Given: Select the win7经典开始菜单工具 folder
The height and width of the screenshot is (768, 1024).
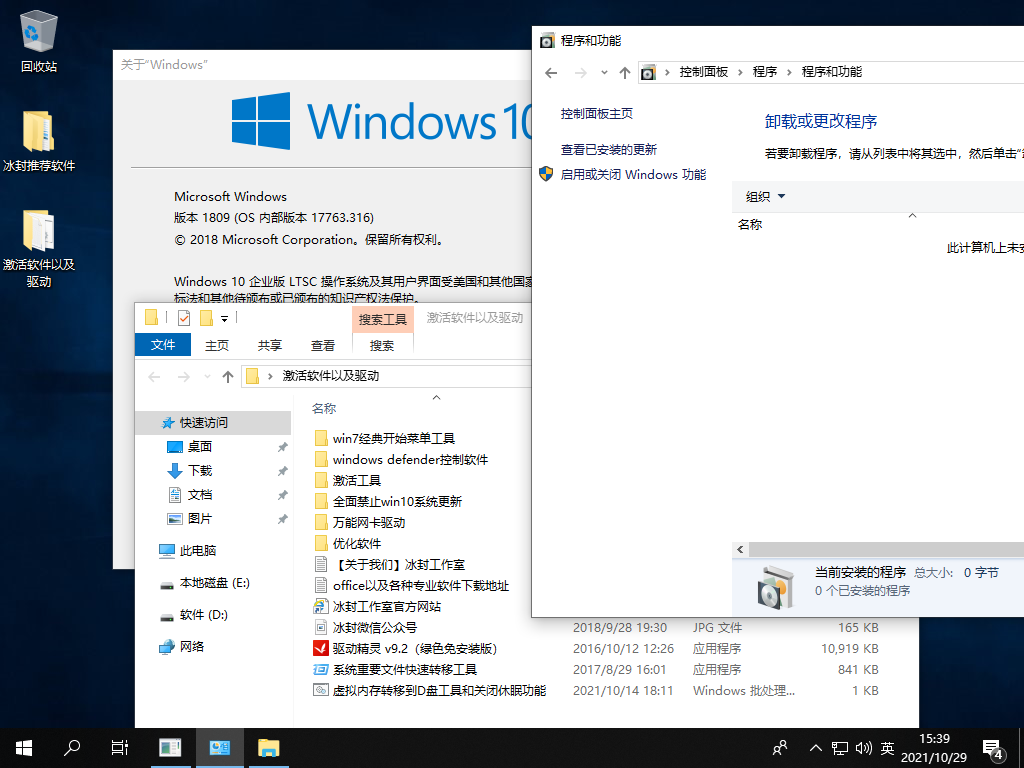Looking at the screenshot, I should coord(393,438).
